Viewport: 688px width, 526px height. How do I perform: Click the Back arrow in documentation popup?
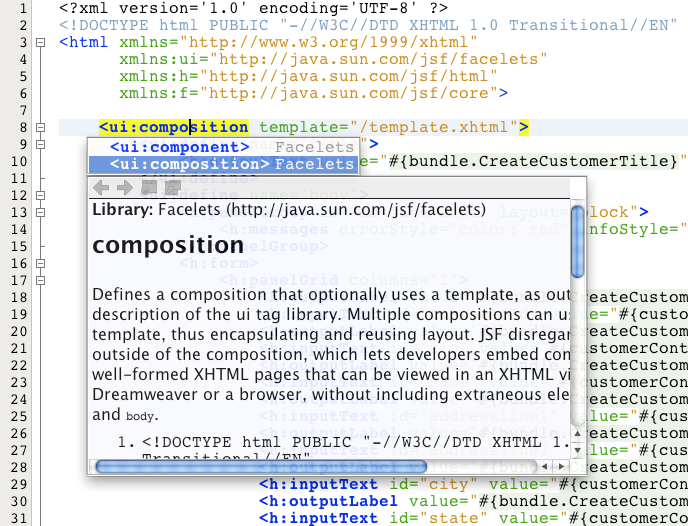point(100,188)
